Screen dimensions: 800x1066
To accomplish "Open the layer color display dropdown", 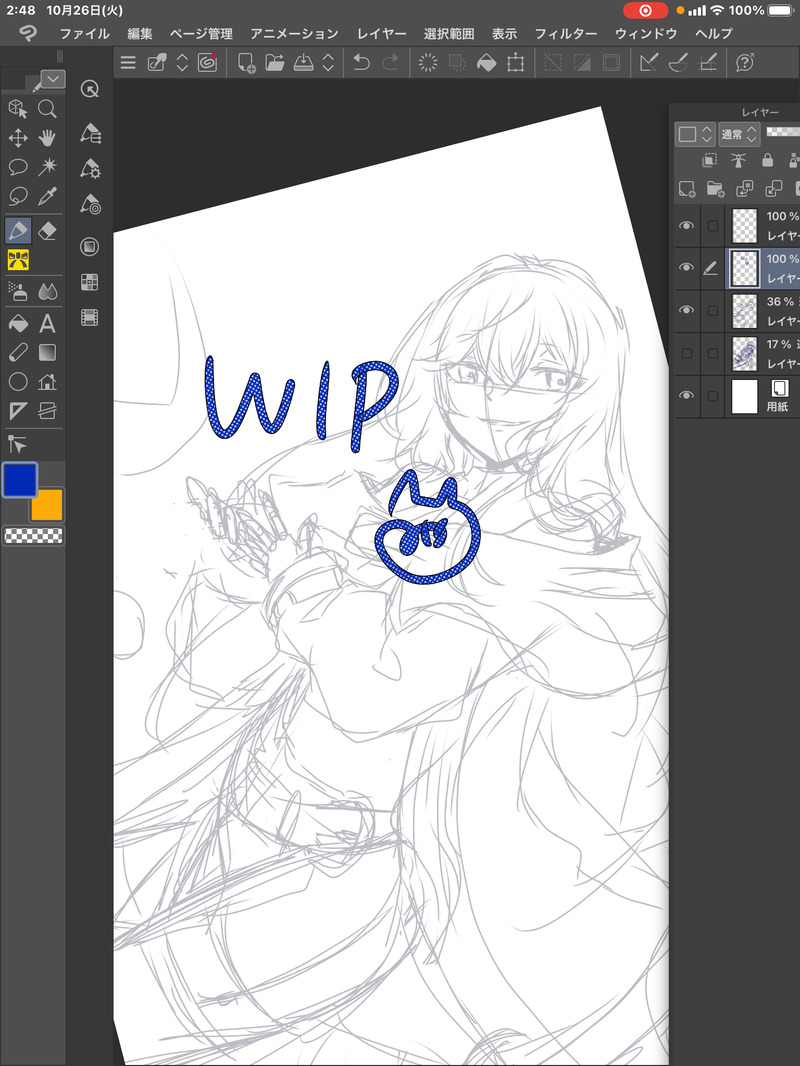I will point(695,135).
